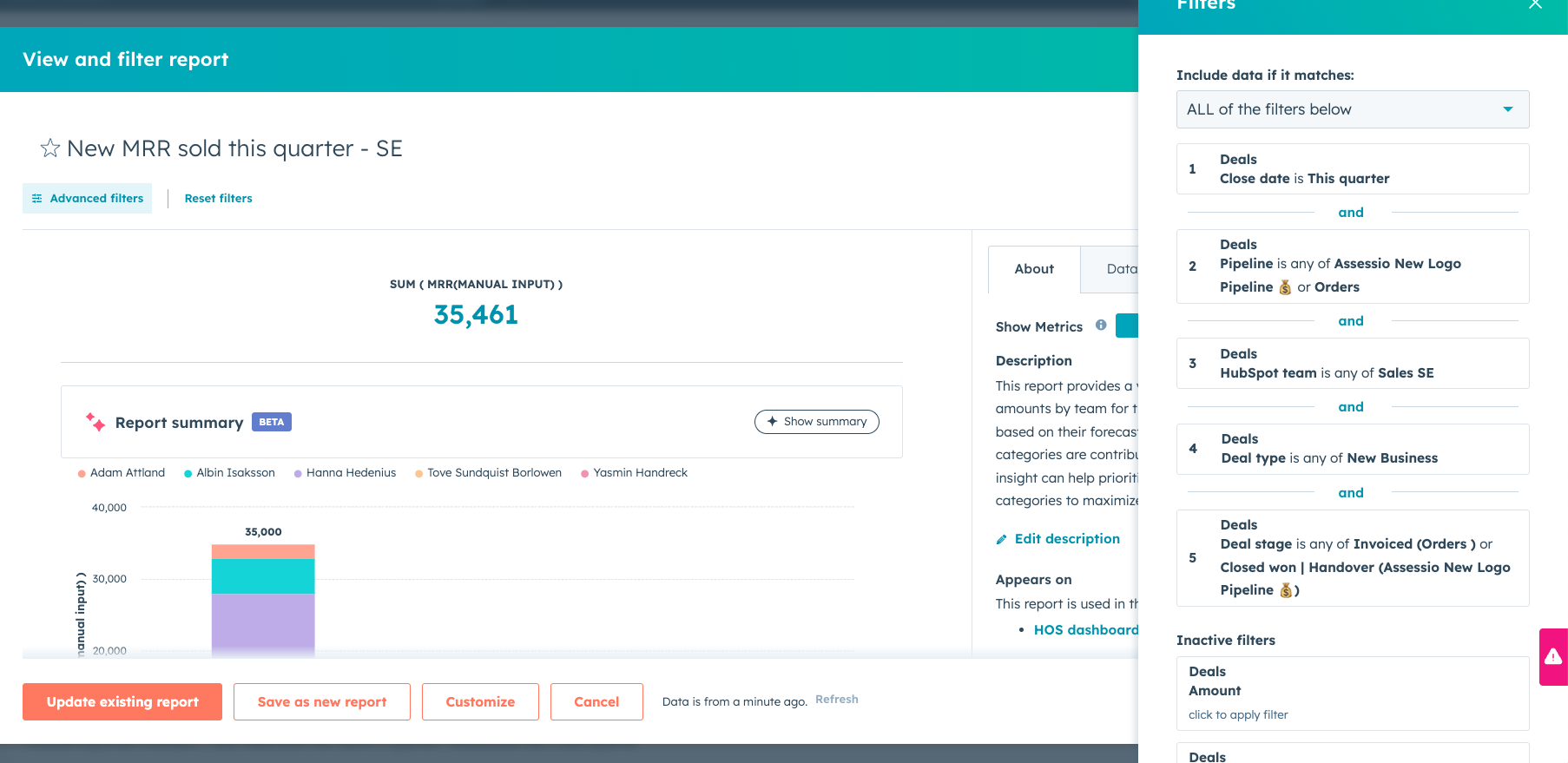
Task: Click the Show Metrics info icon
Action: 1101,326
